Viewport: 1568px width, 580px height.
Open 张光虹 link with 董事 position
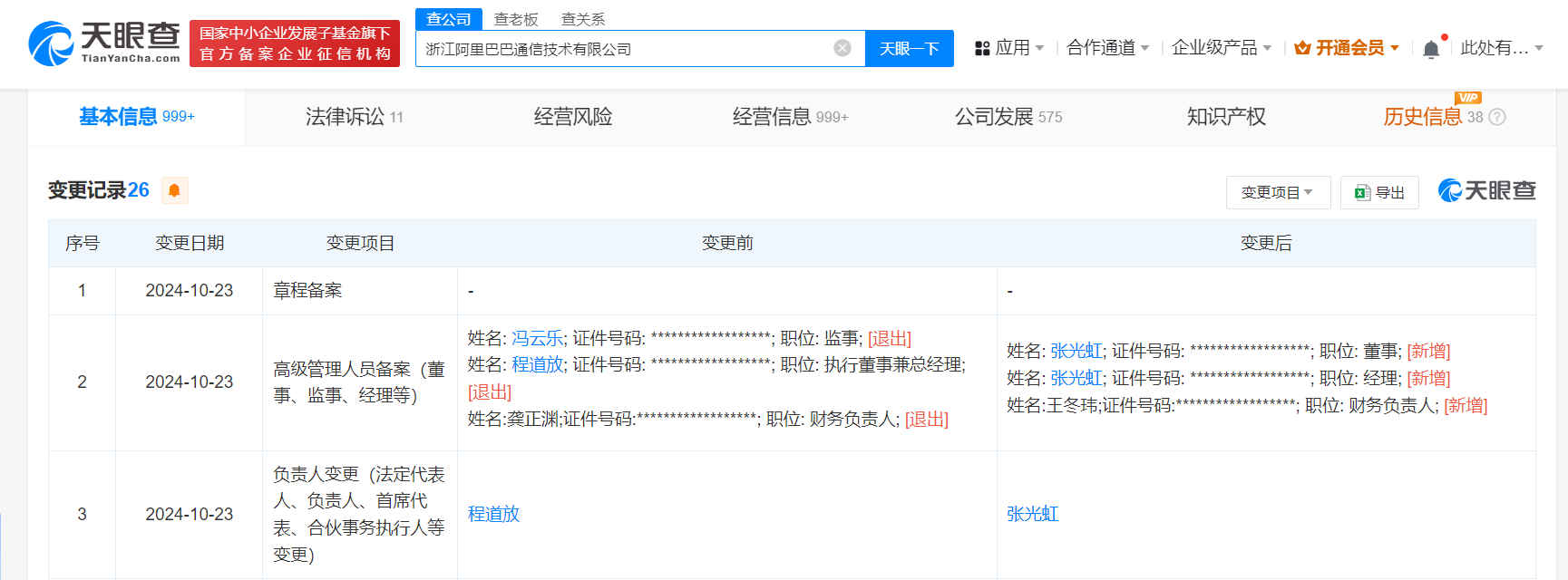coord(1076,351)
